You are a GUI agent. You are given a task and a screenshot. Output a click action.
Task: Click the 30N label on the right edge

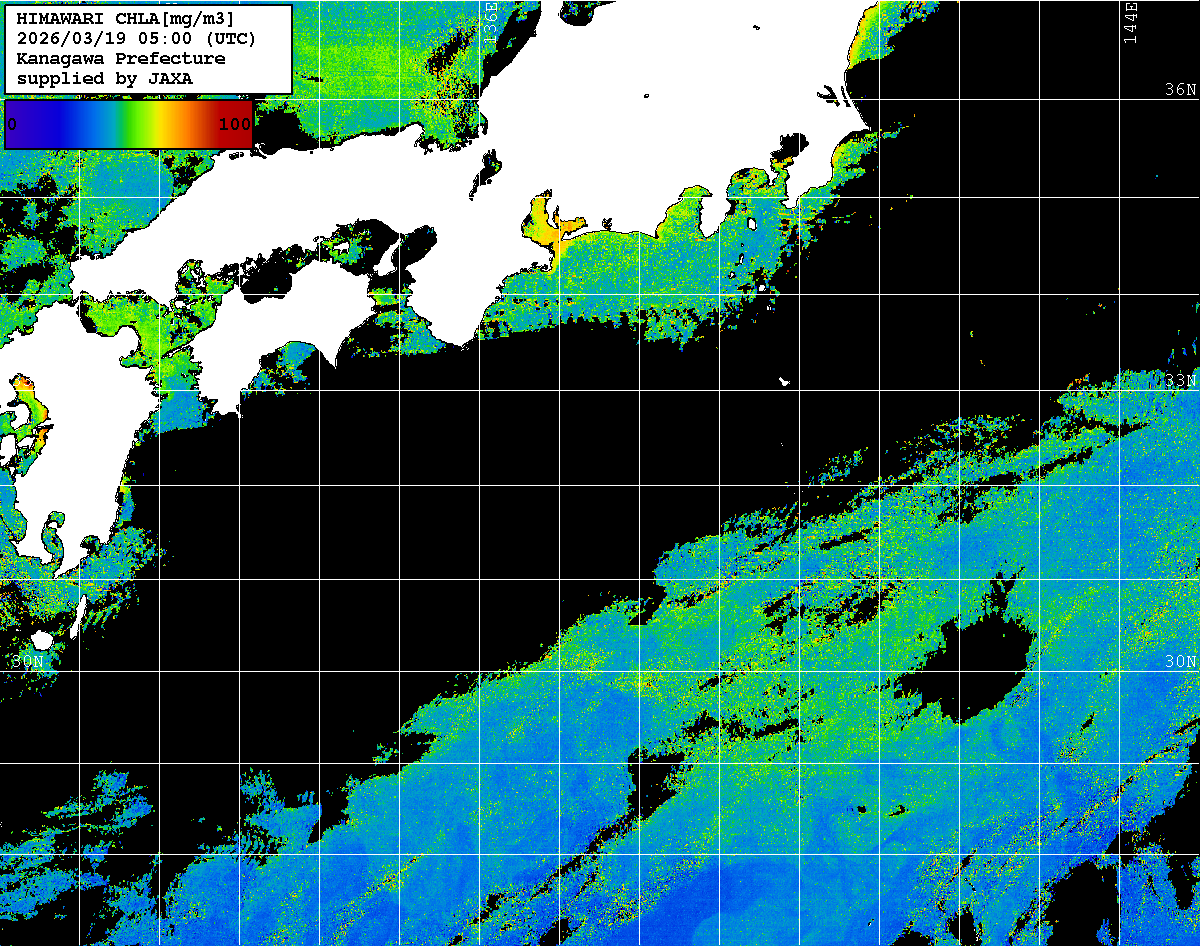1180,662
